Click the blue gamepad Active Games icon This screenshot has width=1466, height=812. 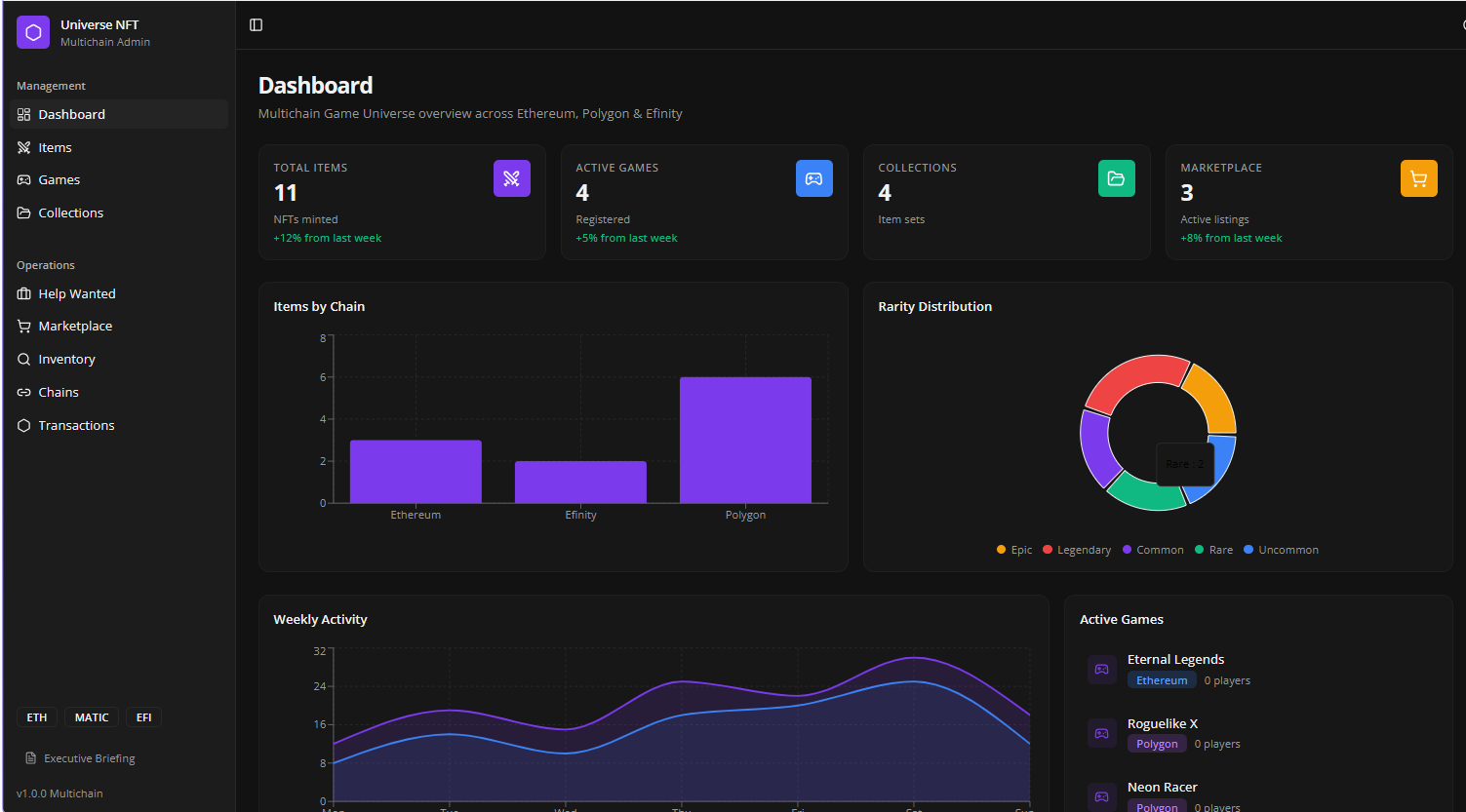[x=813, y=178]
